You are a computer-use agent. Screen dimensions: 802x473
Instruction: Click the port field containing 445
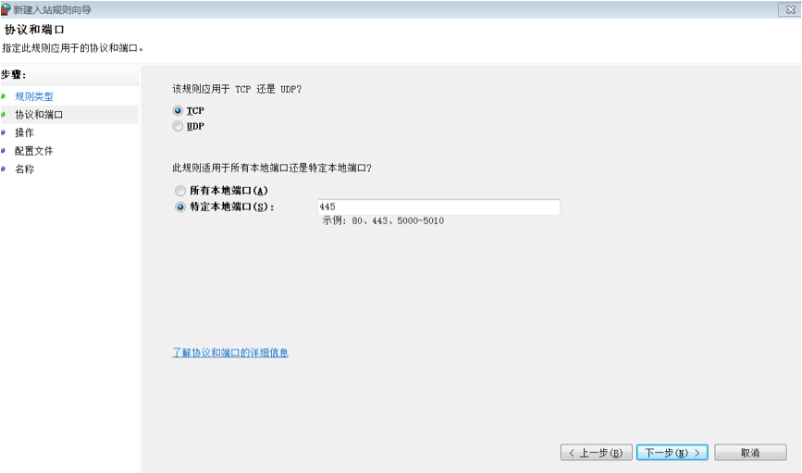(x=437, y=207)
